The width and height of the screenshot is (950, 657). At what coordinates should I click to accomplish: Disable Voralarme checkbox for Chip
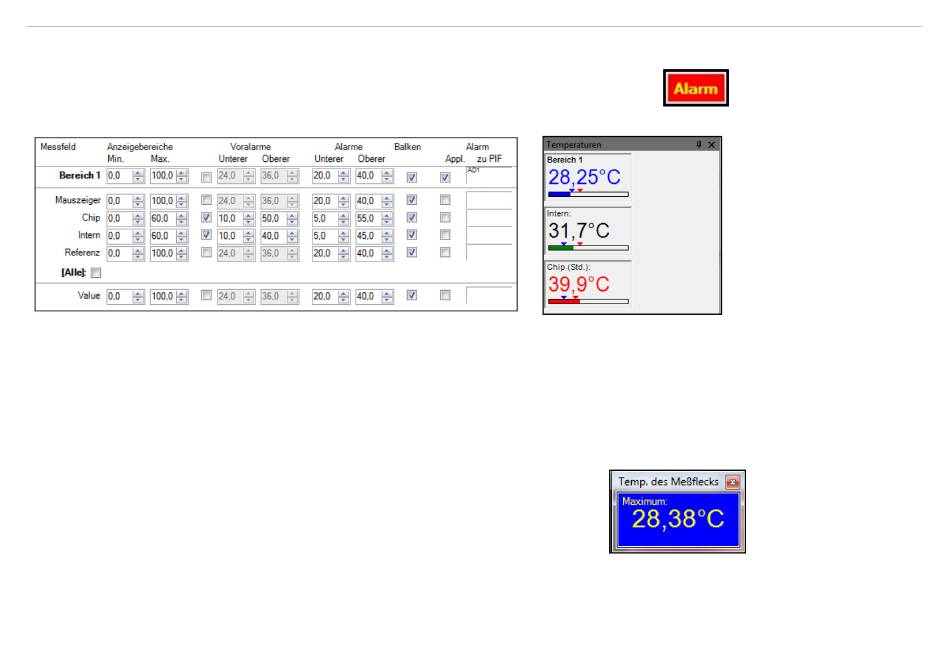(207, 217)
